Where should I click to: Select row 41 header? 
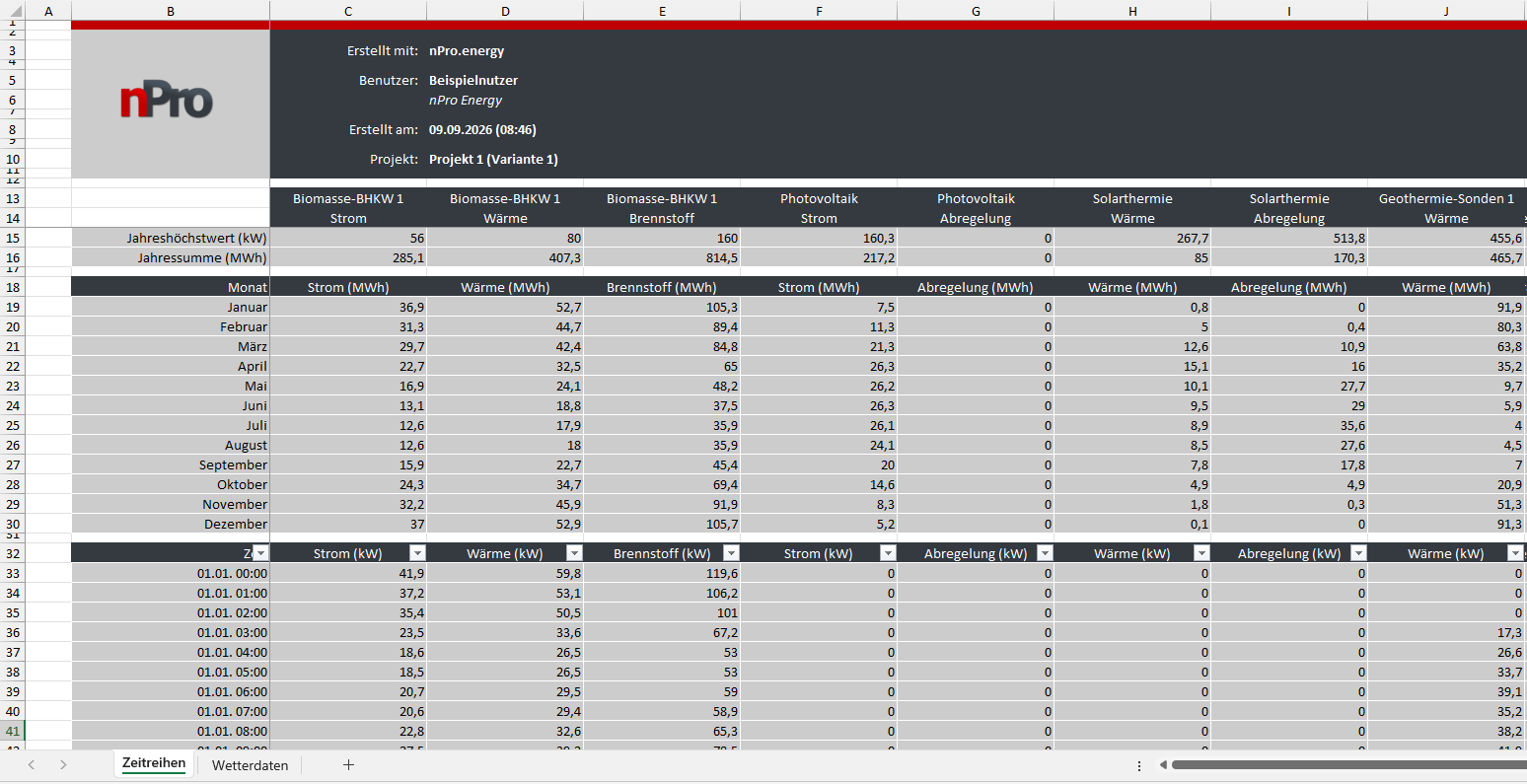coord(13,731)
